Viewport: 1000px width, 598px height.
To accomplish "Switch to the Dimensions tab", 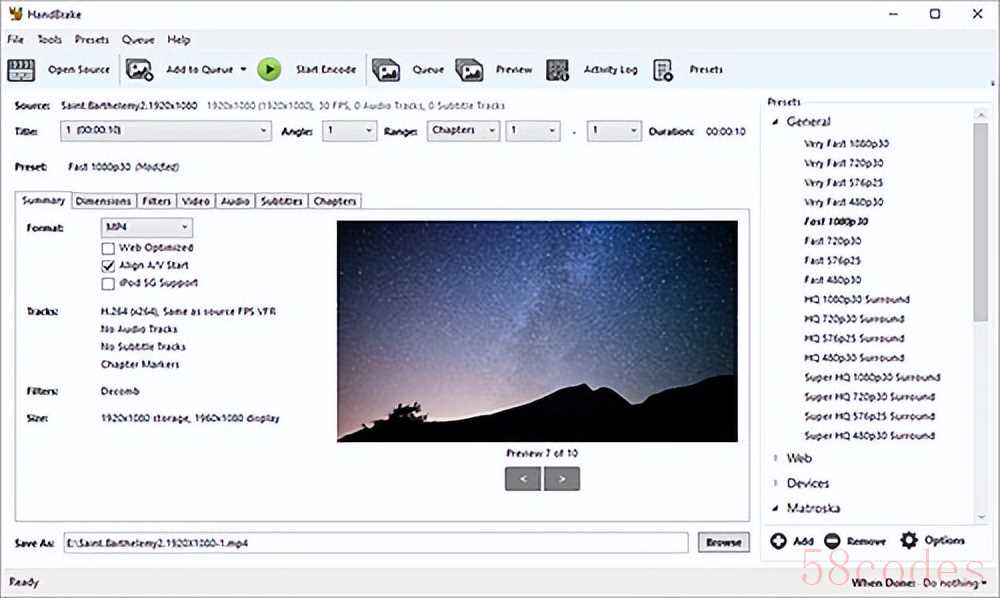I will point(103,201).
